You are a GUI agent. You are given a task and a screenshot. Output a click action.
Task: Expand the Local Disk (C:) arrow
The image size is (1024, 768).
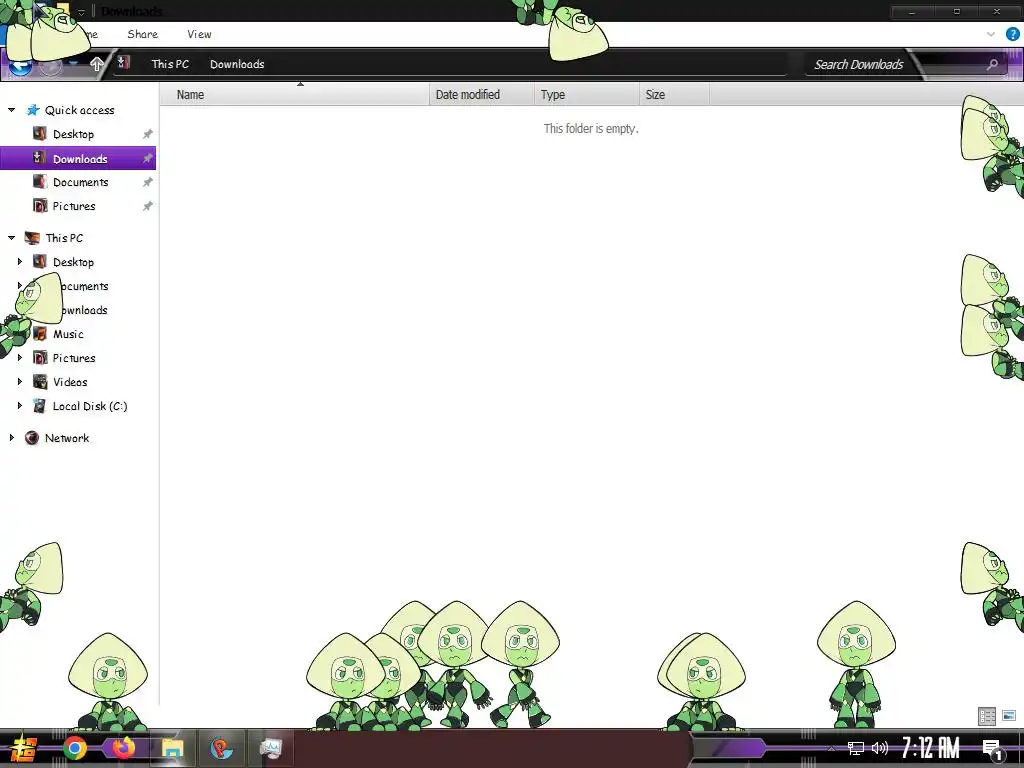point(20,406)
